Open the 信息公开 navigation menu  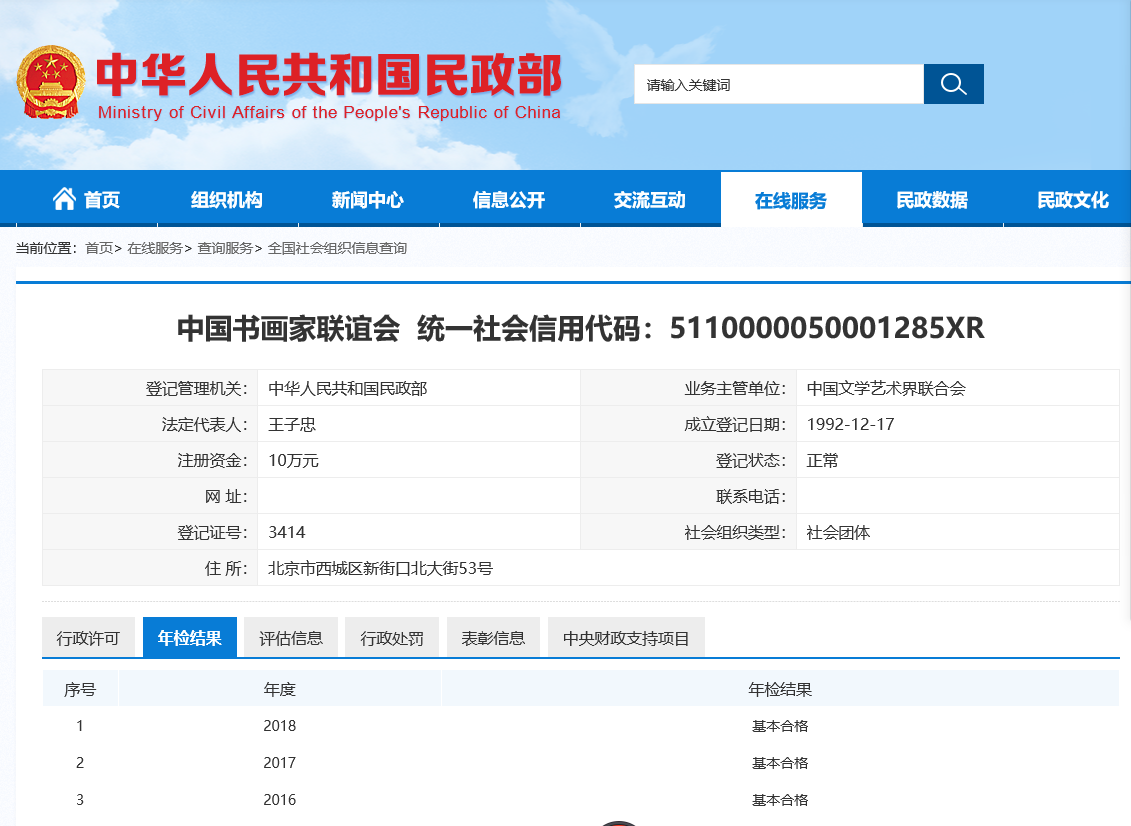point(509,200)
